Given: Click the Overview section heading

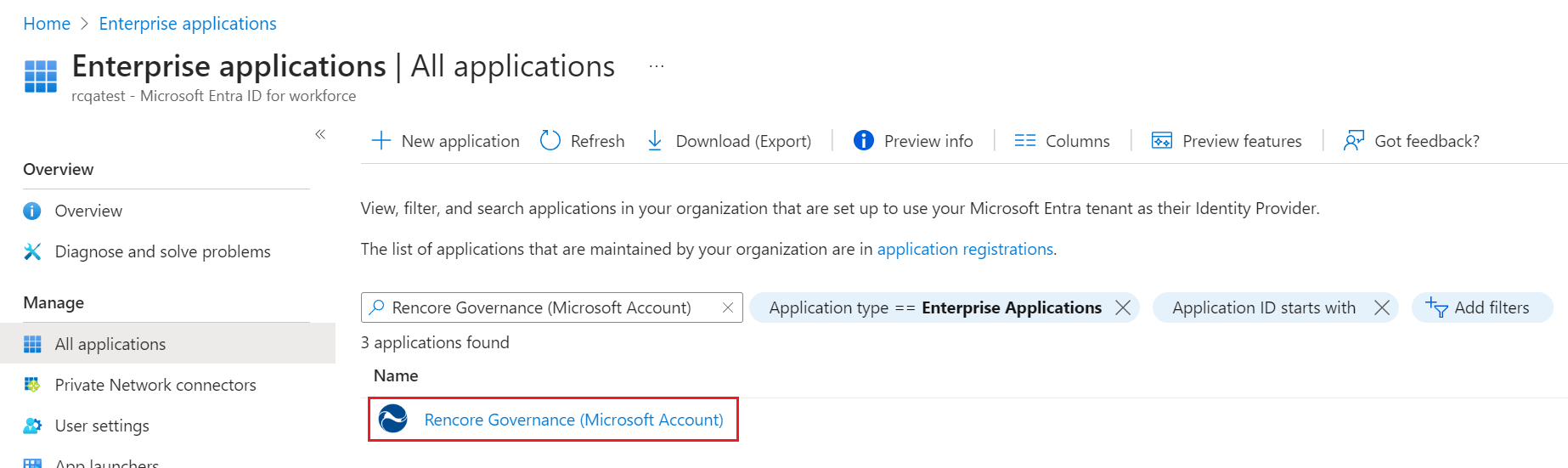Looking at the screenshot, I should tap(59, 169).
